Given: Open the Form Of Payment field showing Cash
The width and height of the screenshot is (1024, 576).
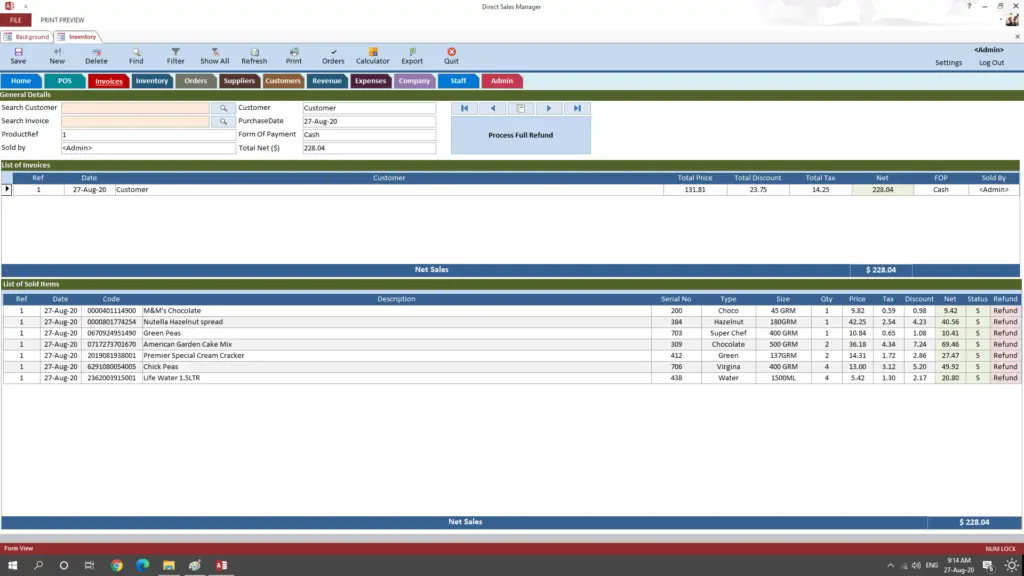Looking at the screenshot, I should [x=370, y=133].
